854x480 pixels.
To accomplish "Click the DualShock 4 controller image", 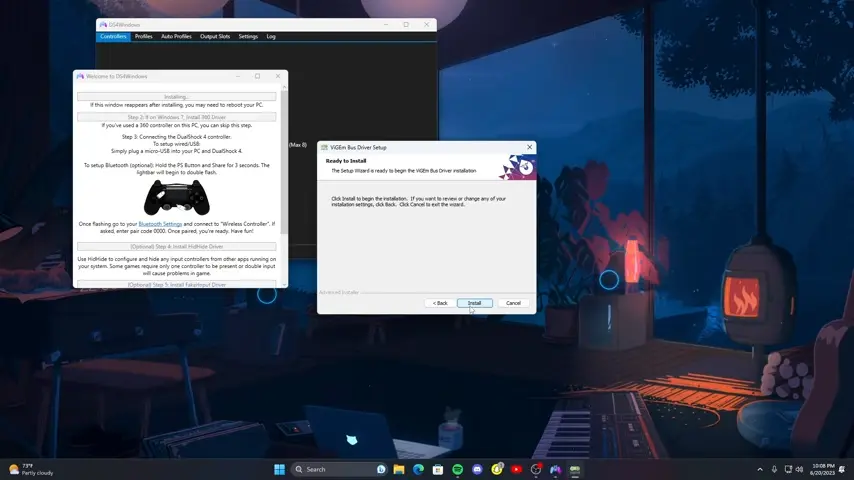I will 176,197.
